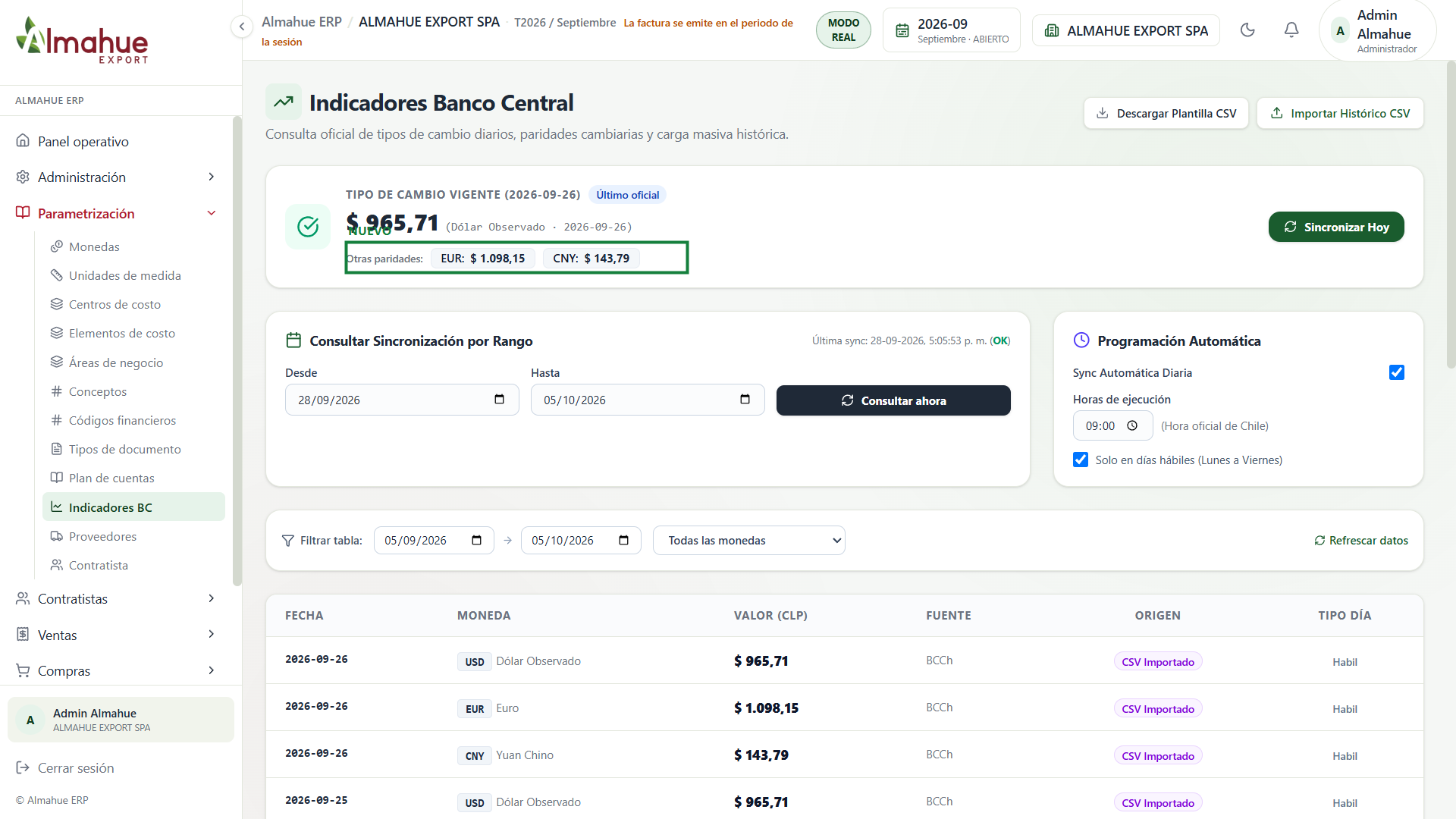Image resolution: width=1456 pixels, height=819 pixels.
Task: Open calendar icon of filter start date 05/09/2026
Action: pyautogui.click(x=476, y=540)
